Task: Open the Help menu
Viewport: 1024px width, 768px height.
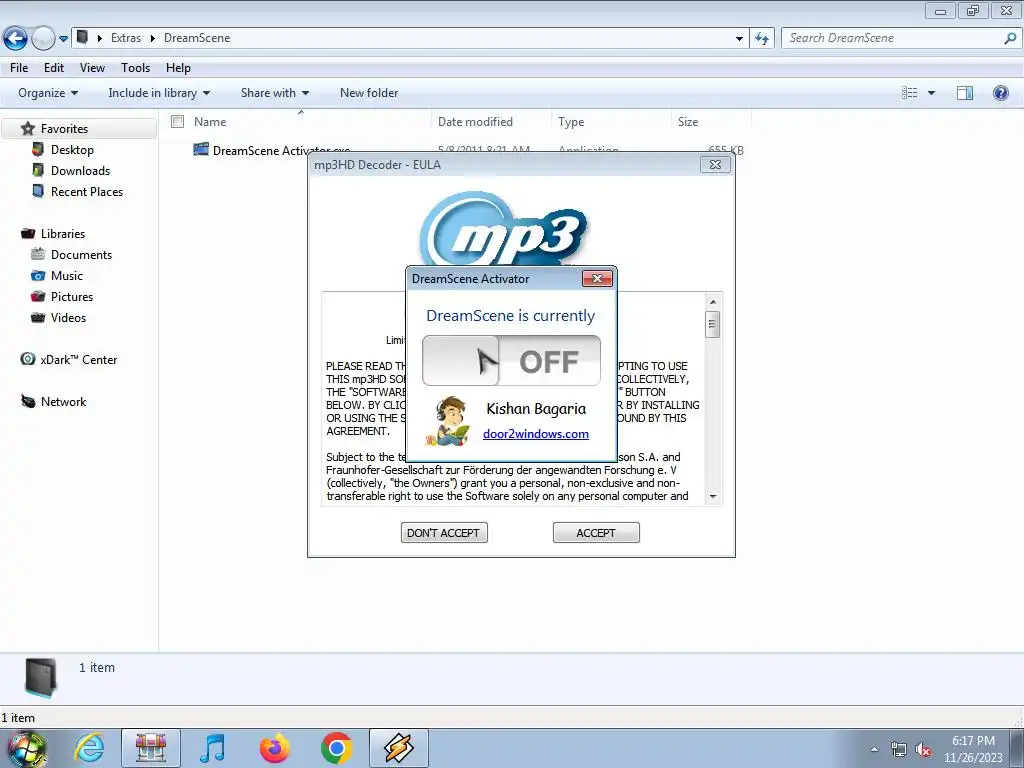Action: click(x=178, y=68)
